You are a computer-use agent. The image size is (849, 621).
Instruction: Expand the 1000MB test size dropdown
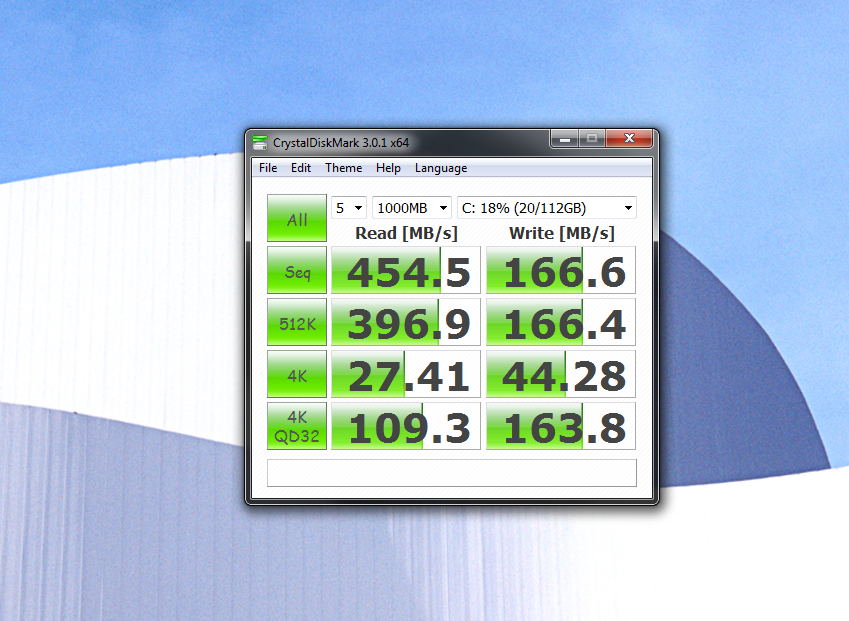(x=412, y=208)
